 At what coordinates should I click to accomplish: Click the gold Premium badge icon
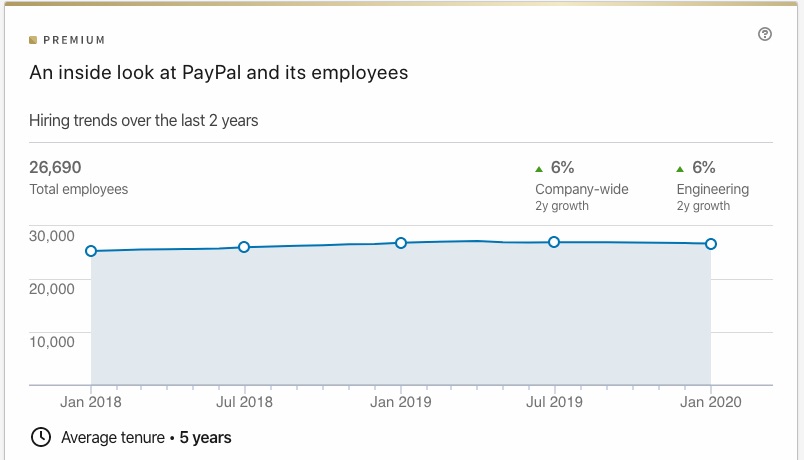[33, 40]
